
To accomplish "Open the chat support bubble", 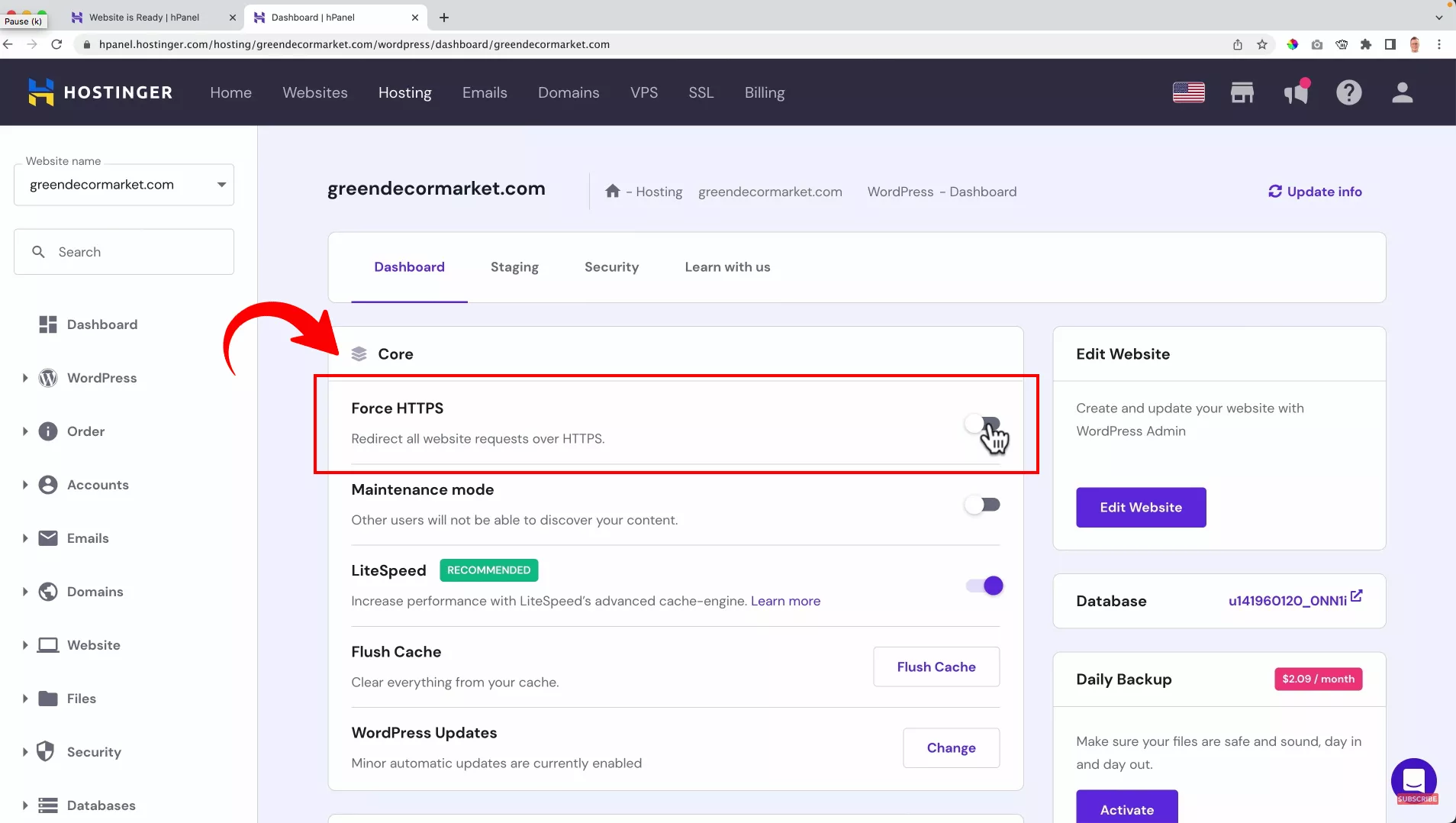I will [x=1415, y=781].
